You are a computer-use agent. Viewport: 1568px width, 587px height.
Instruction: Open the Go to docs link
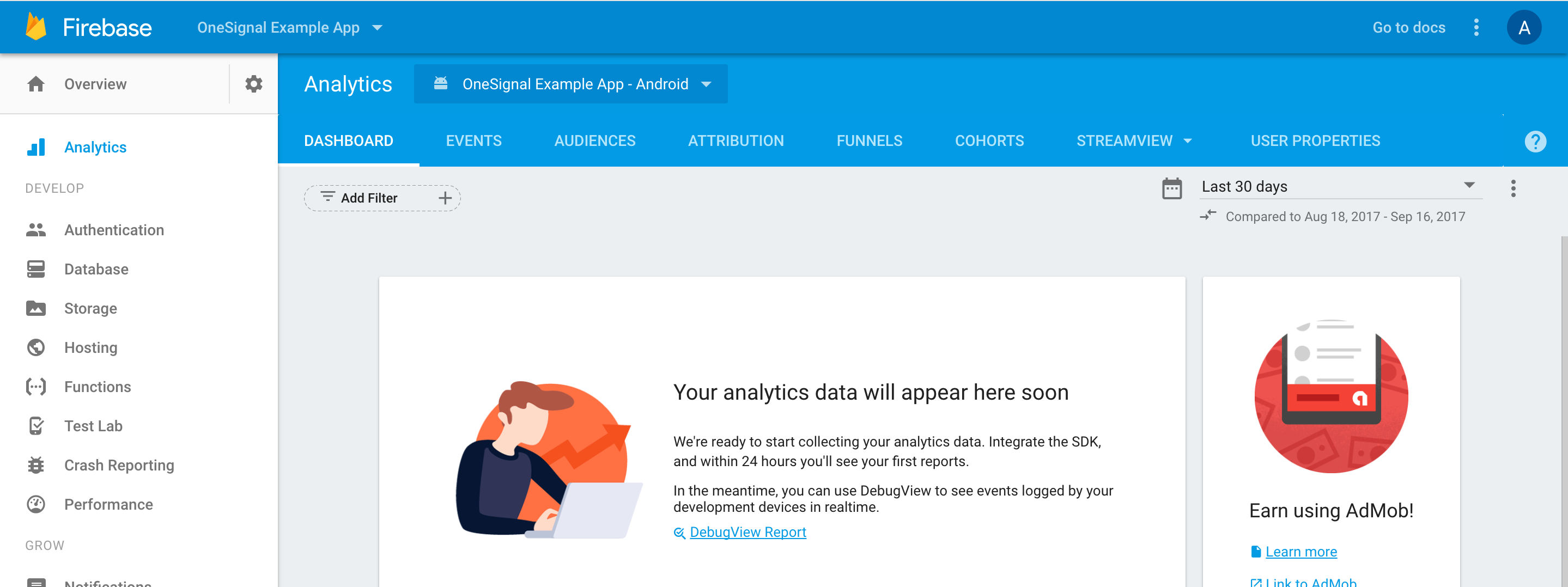click(x=1408, y=27)
